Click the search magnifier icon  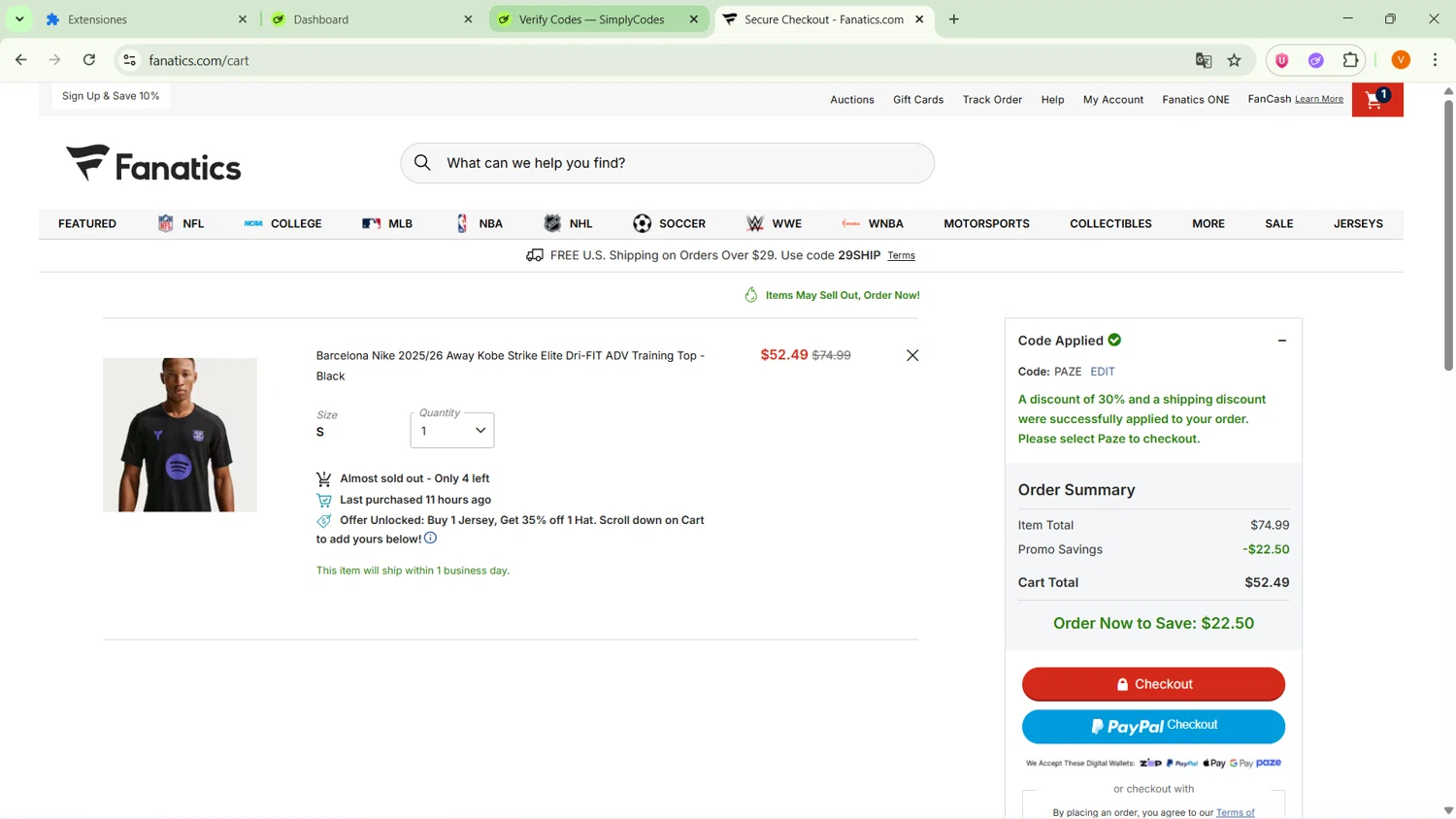422,163
